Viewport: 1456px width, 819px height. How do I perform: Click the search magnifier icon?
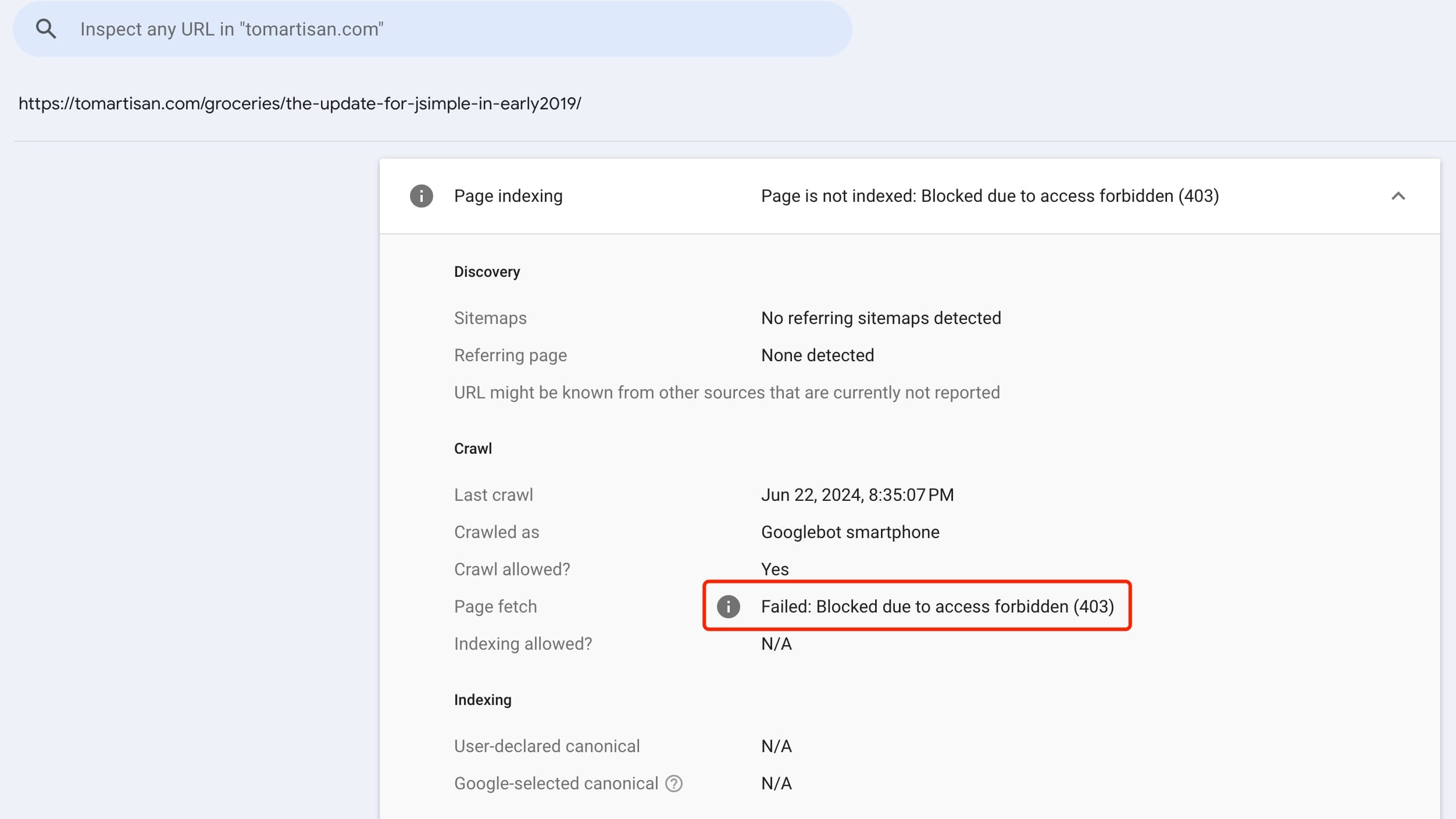46,29
